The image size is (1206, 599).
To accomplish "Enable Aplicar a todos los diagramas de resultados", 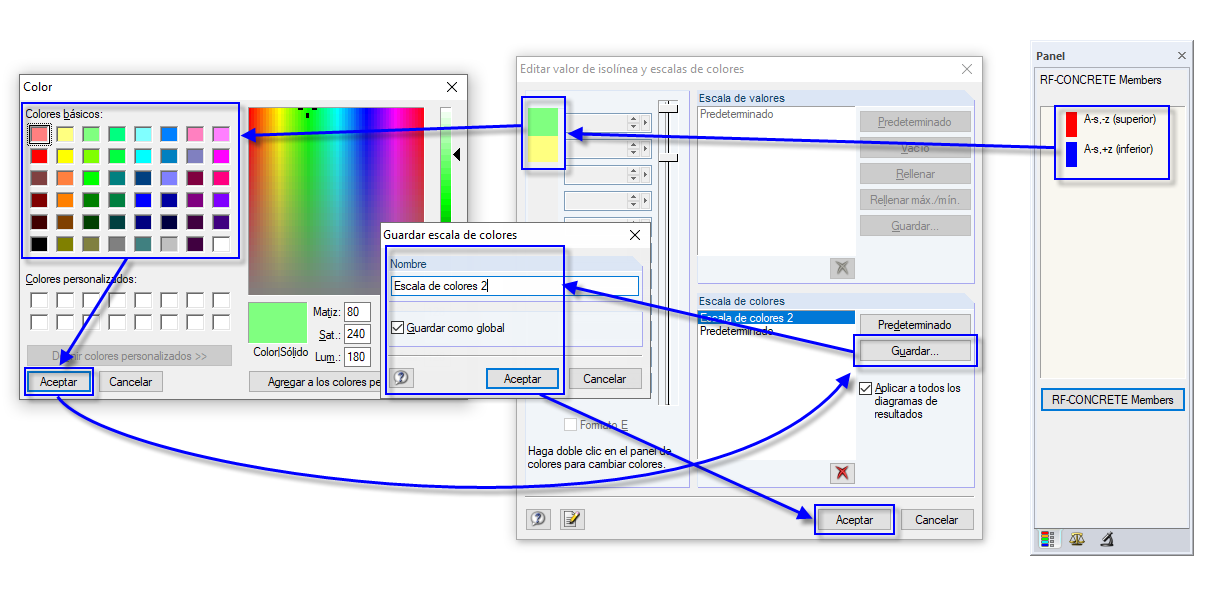I will tap(866, 389).
